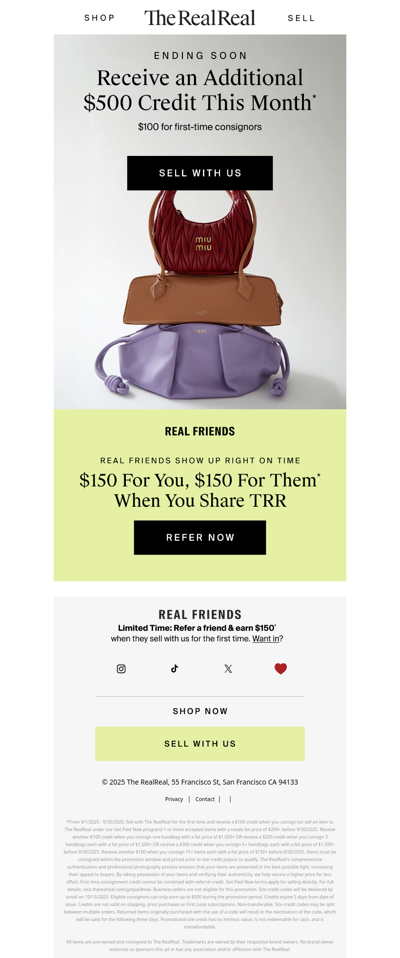Open SHOP in the top navigation
This screenshot has height=958, width=400.
(100, 18)
